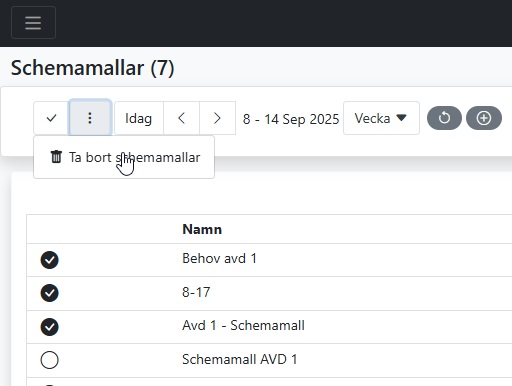Go to previous week arrow
This screenshot has height=386, width=512.
tap(181, 118)
